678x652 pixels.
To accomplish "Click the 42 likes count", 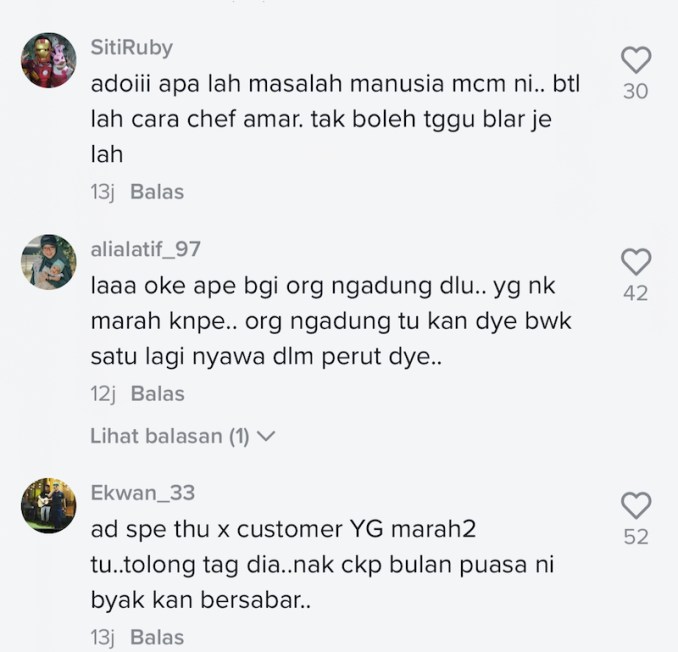I will 636,293.
